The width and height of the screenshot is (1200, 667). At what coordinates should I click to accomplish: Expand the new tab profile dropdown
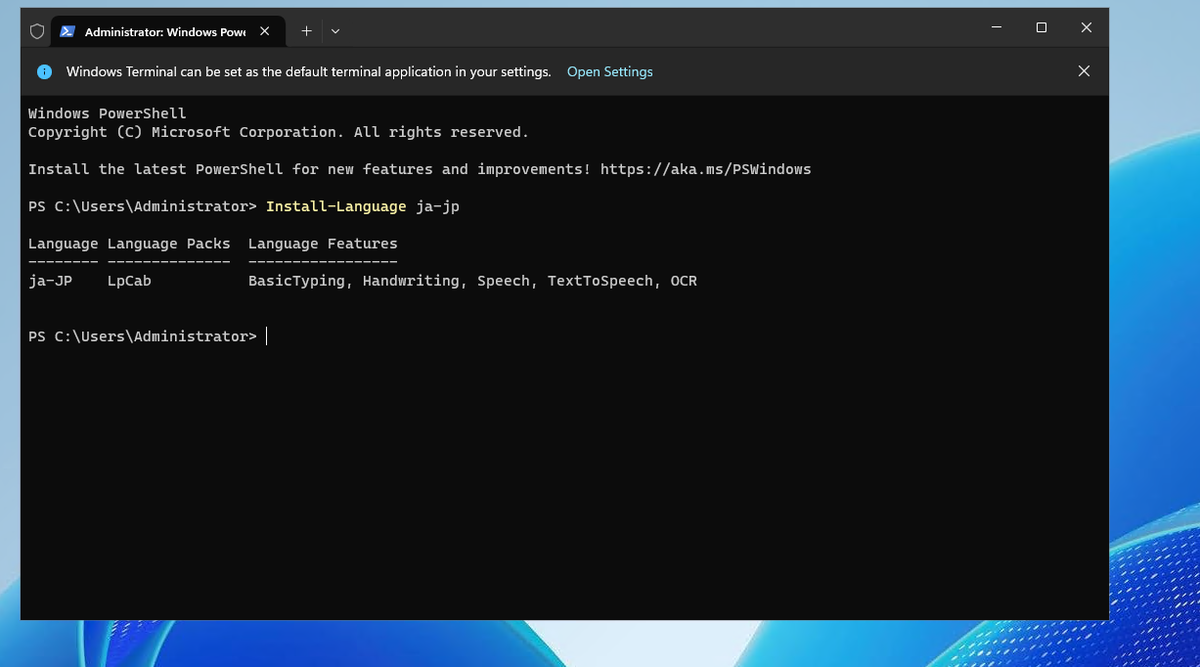pos(335,31)
